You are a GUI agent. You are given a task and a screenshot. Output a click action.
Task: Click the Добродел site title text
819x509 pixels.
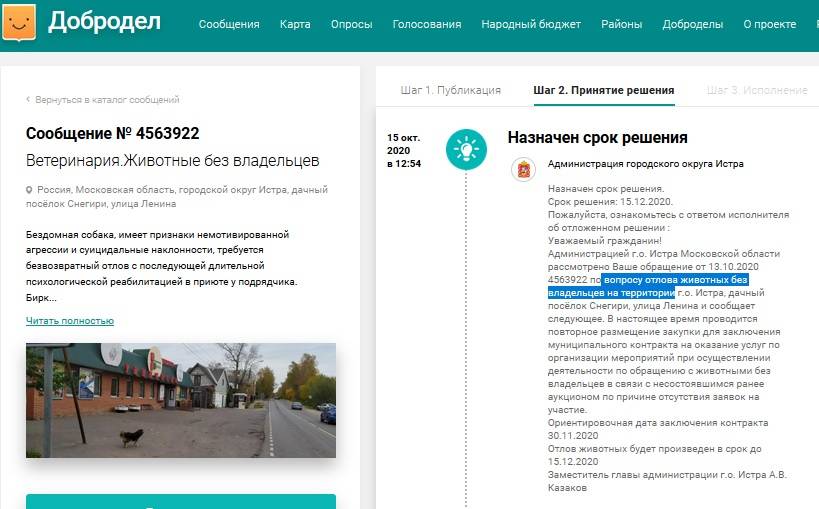[104, 21]
